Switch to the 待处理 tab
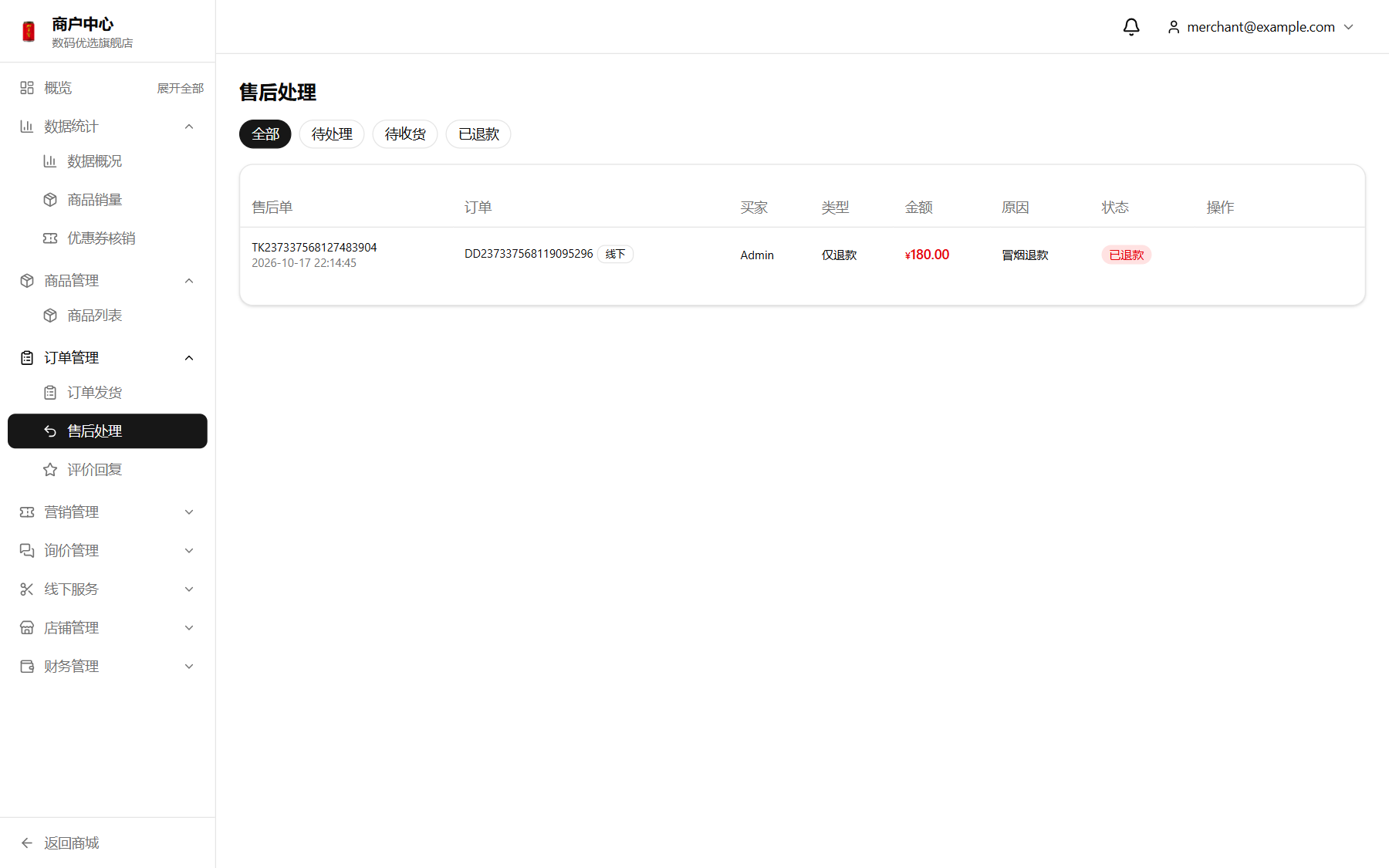Viewport: 1389px width, 868px height. 332,134
